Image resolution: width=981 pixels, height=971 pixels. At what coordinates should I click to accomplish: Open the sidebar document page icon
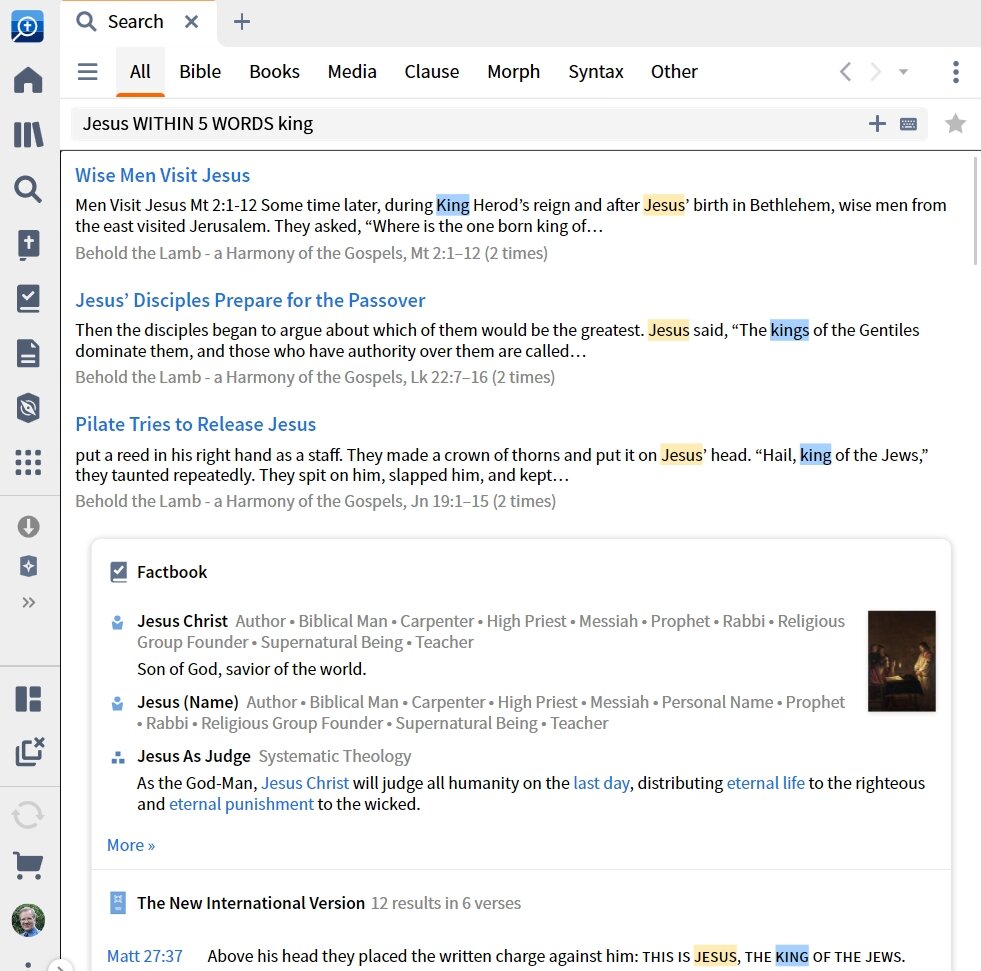point(28,353)
